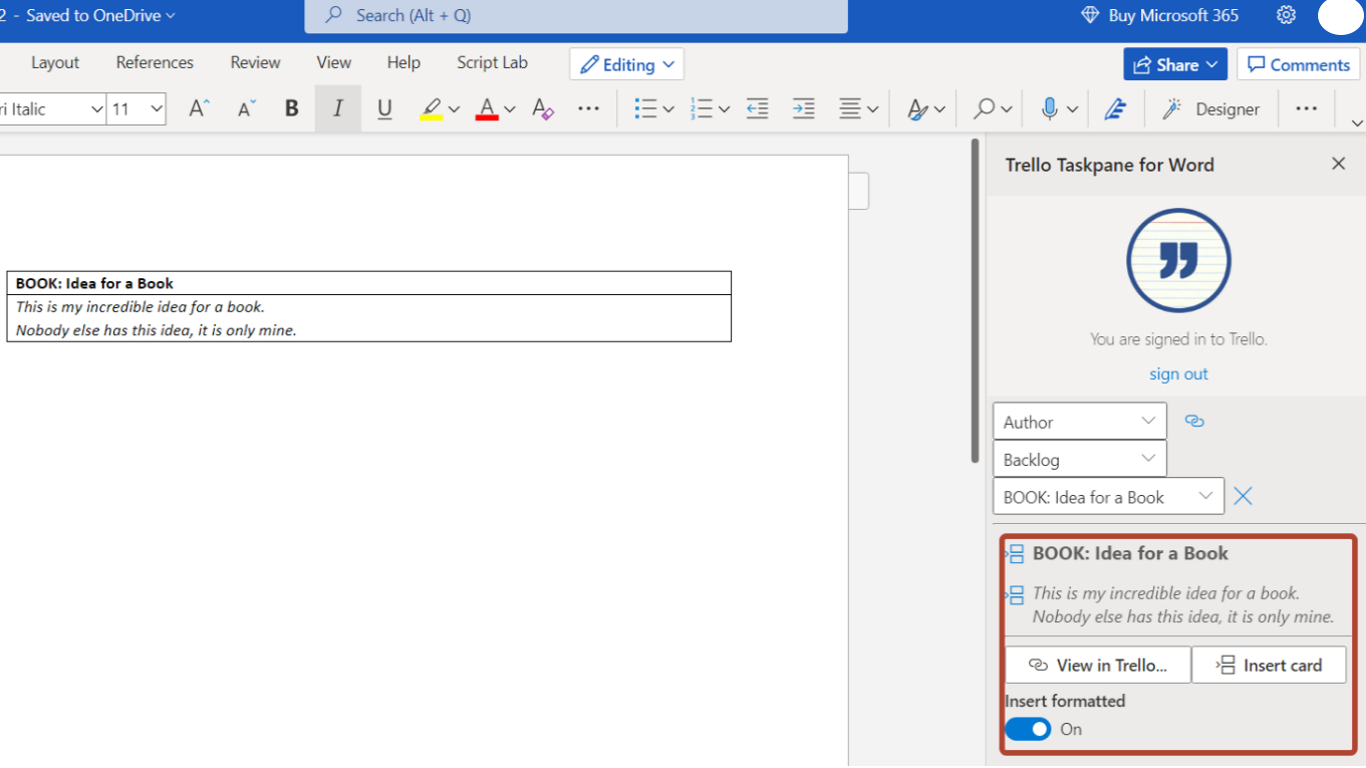This screenshot has width=1366, height=768.
Task: Apply yellow text highlight color
Action: tap(431, 109)
